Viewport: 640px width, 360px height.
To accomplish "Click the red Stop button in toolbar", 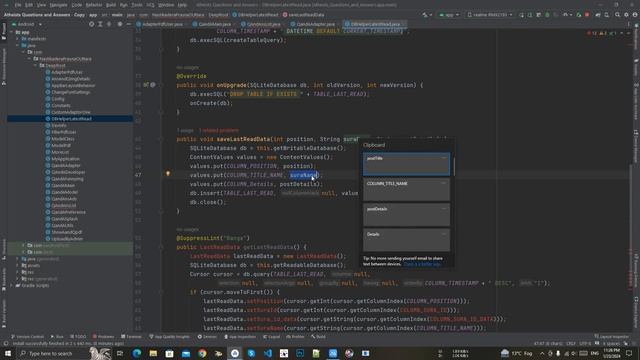I will coord(587,15).
